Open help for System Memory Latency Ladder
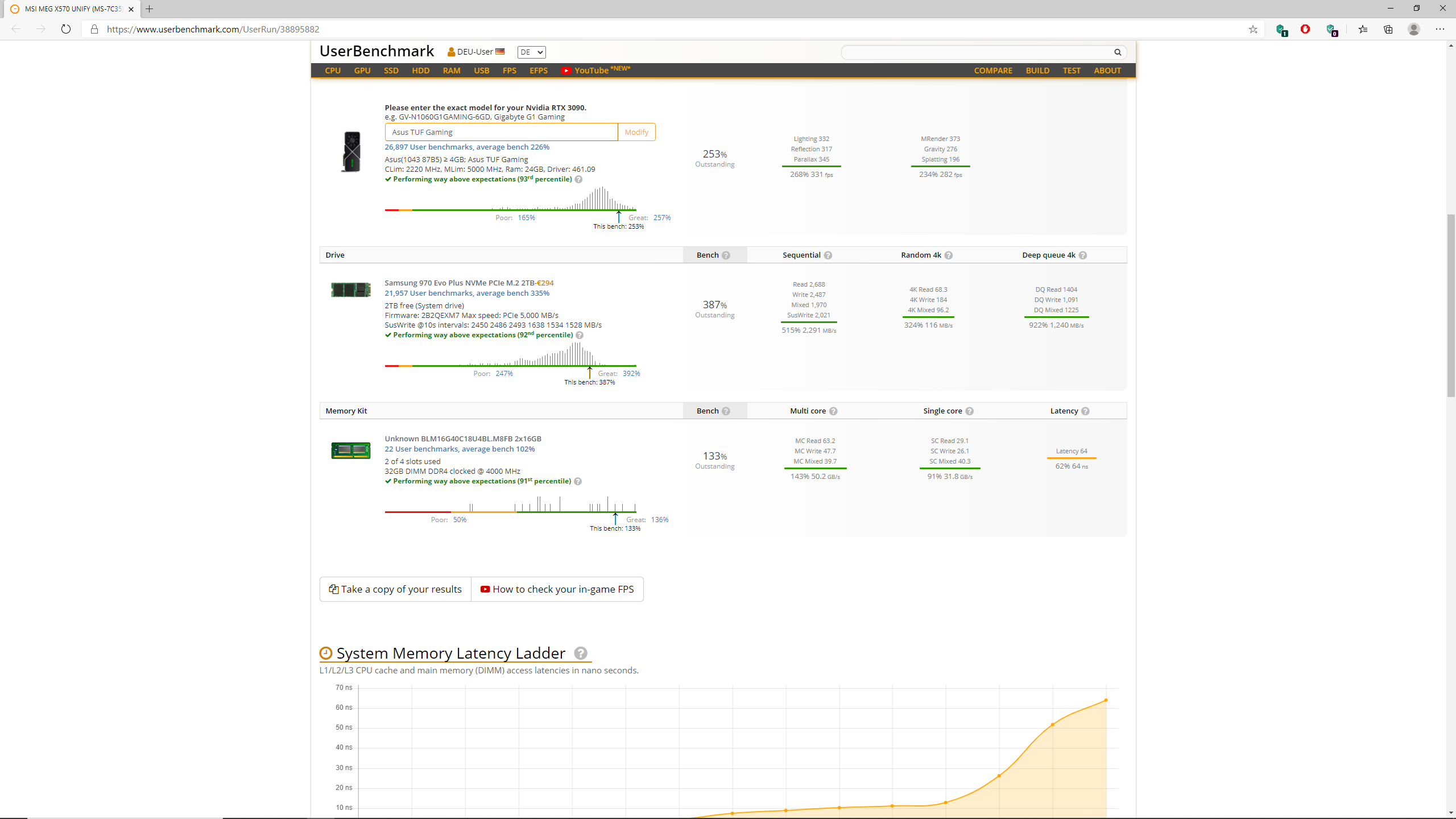 pos(580,653)
